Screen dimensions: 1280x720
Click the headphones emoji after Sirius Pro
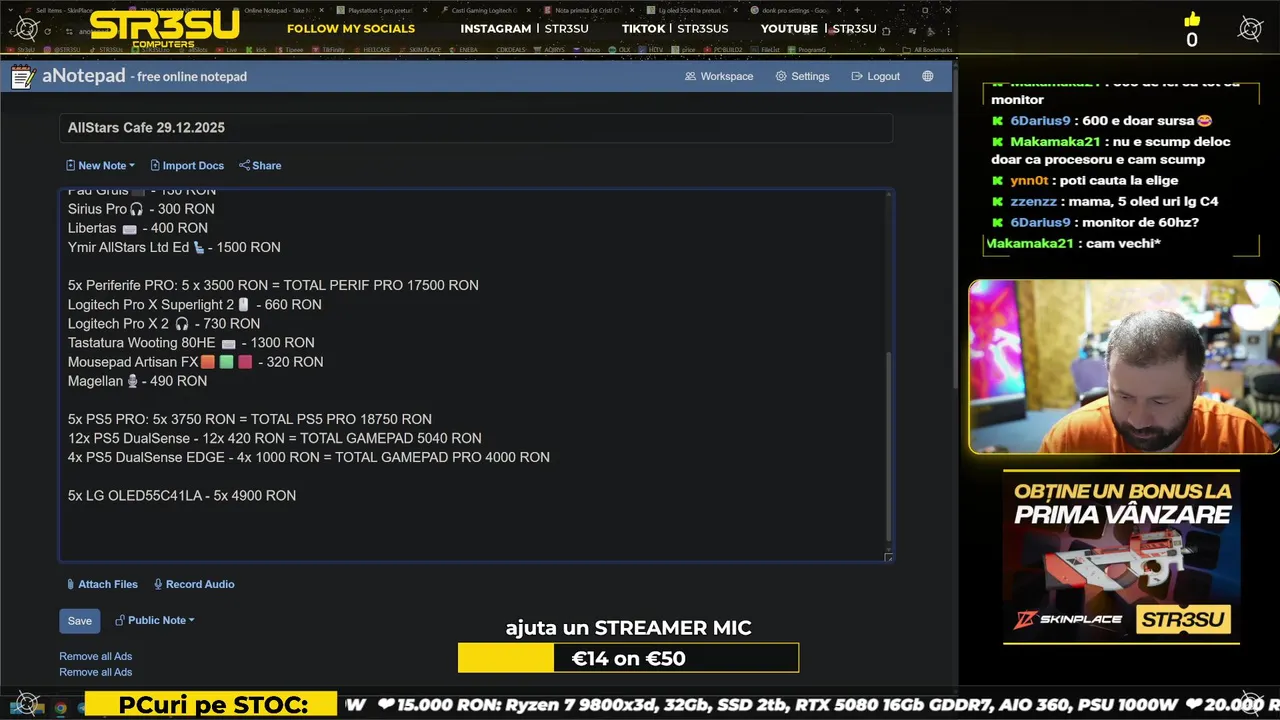137,210
